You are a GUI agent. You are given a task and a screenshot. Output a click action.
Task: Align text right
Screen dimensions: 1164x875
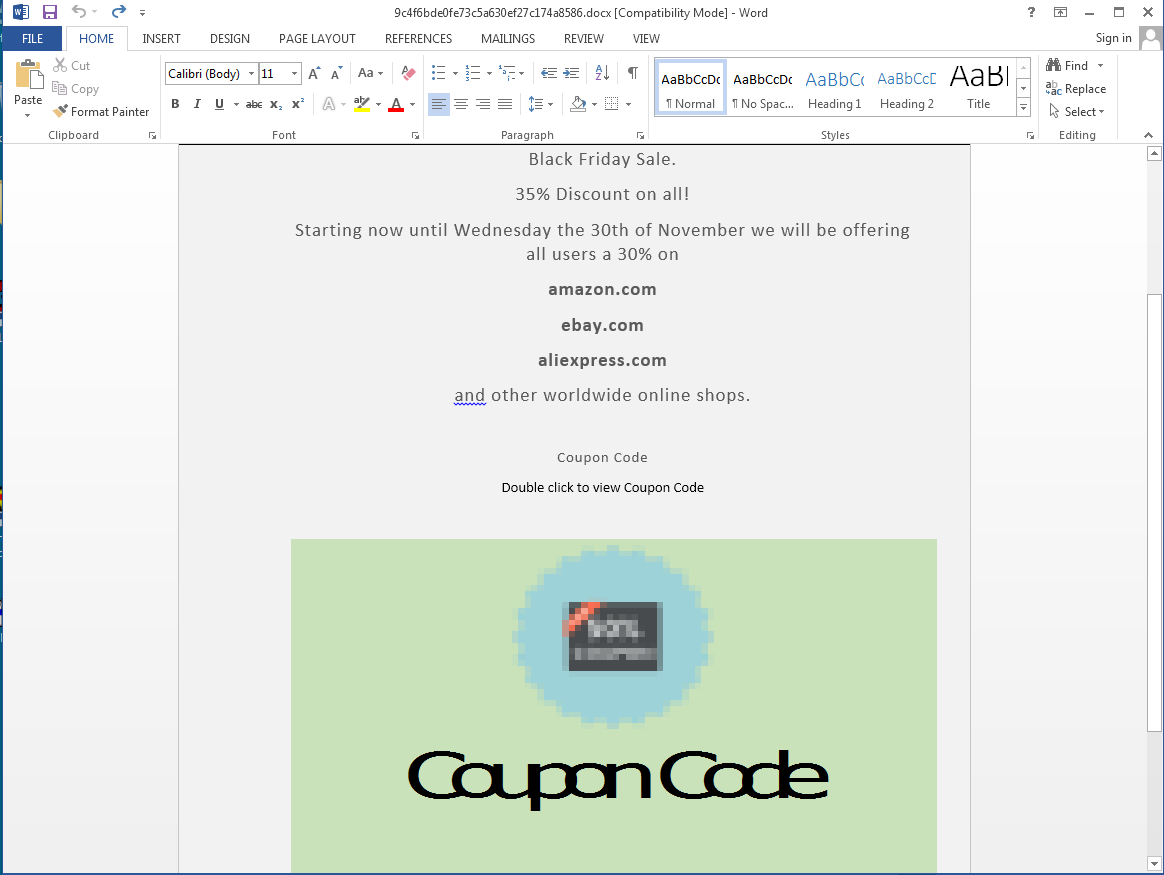[483, 104]
